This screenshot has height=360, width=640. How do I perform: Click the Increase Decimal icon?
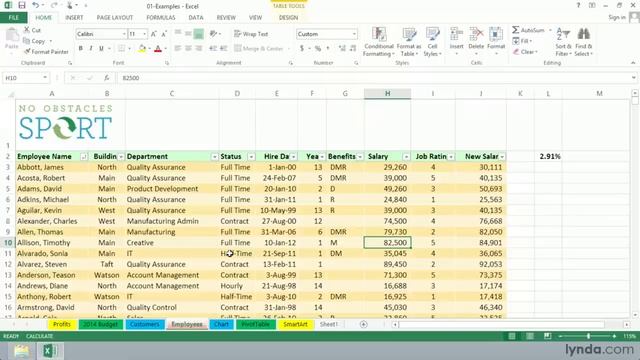[342, 49]
